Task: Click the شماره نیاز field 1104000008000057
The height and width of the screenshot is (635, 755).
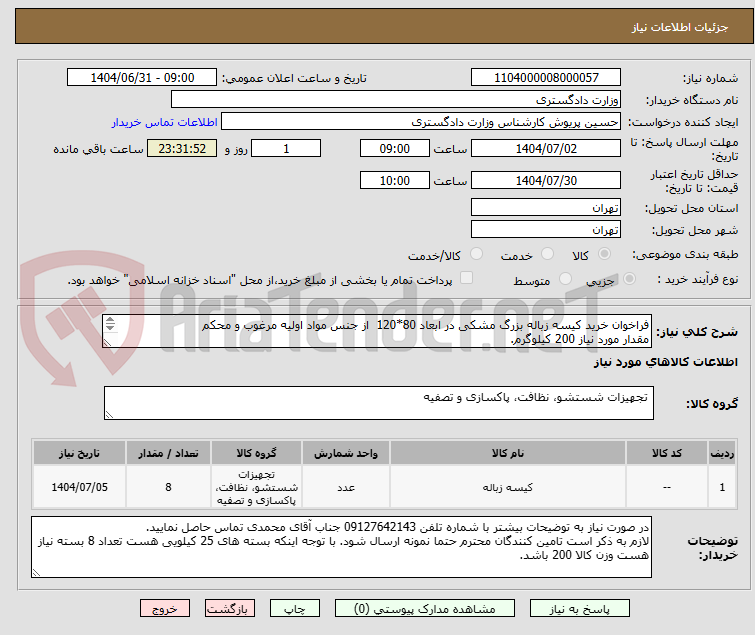Action: click(546, 78)
